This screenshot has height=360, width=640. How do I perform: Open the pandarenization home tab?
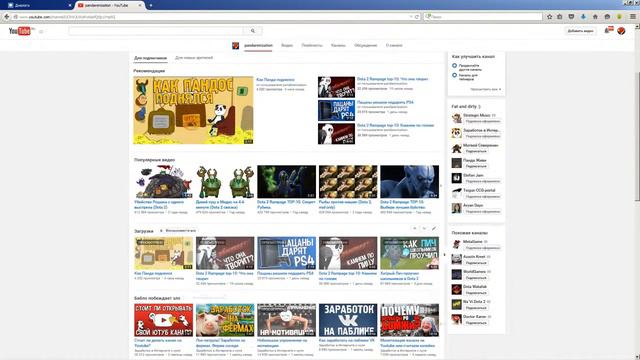tap(258, 45)
